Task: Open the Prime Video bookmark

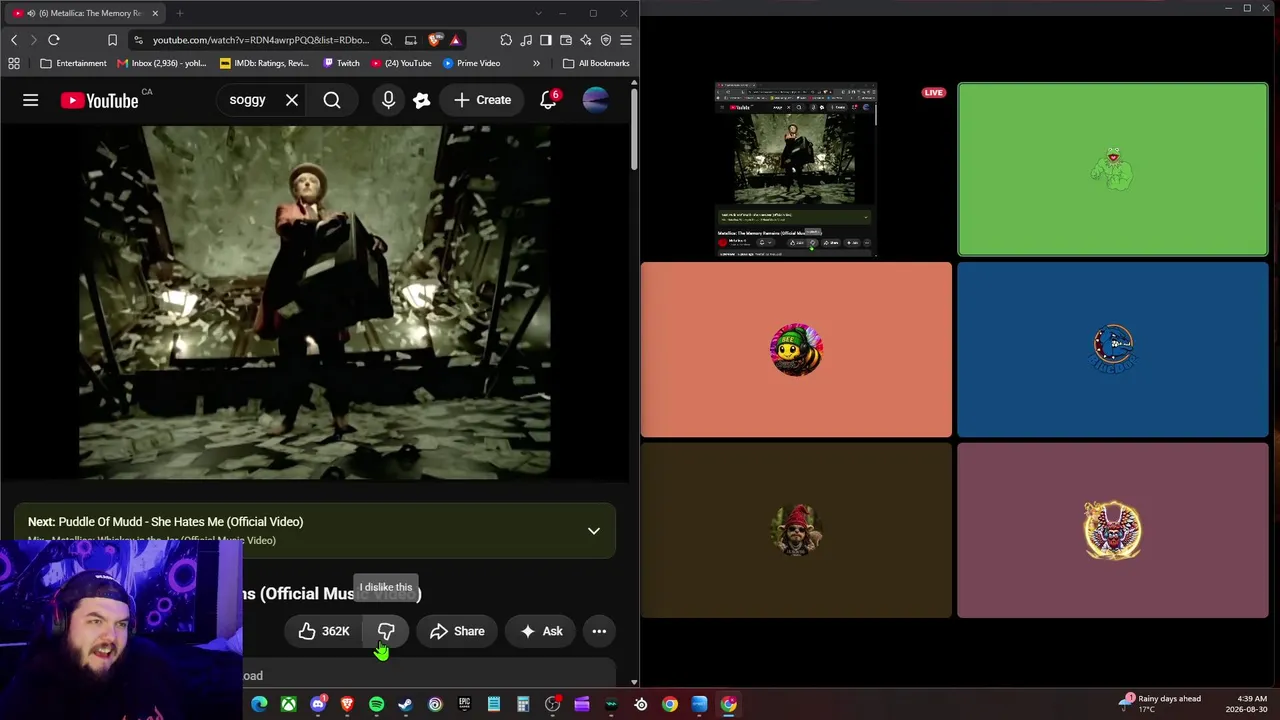Action: pos(471,63)
